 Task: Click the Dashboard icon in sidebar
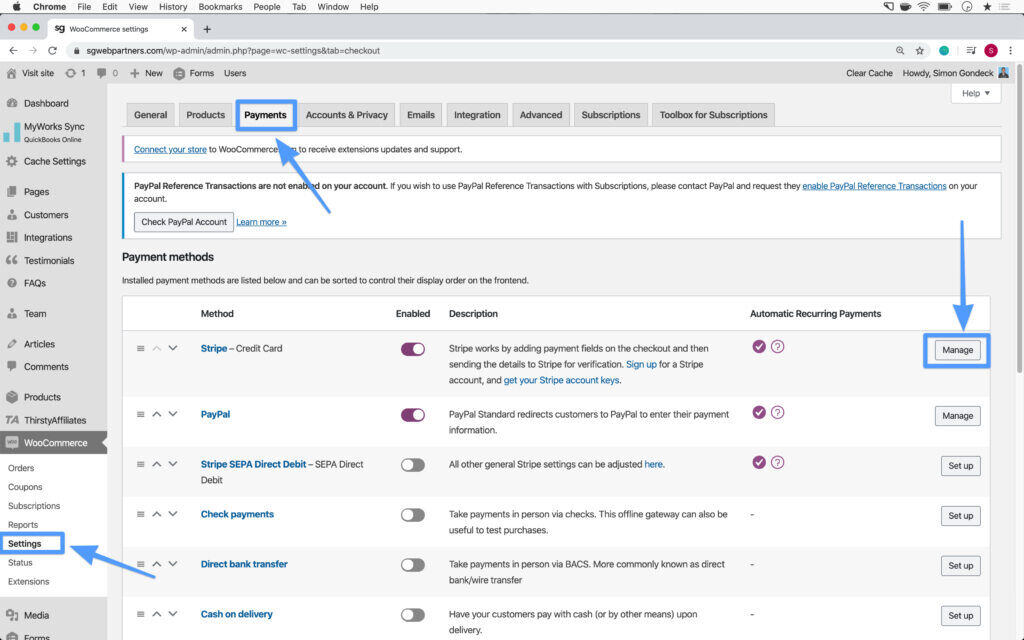(x=12, y=103)
